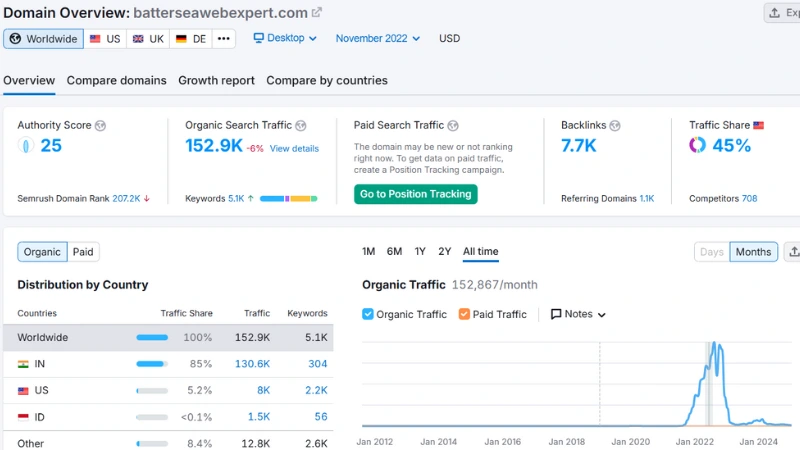Viewport: 800px width, 450px height.
Task: Select the Paid toggle button
Action: (x=83, y=252)
